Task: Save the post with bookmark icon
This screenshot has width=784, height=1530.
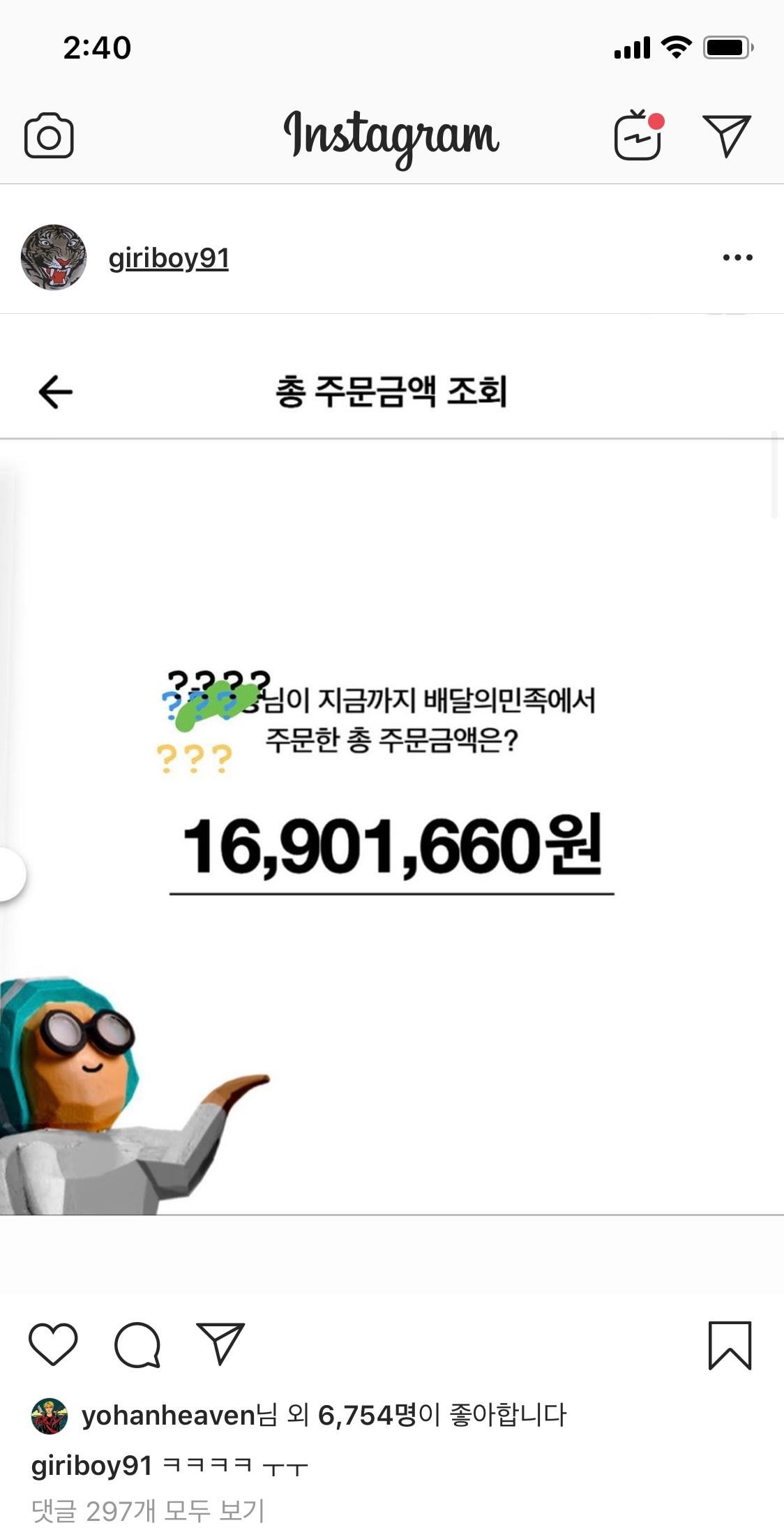Action: [730, 1345]
